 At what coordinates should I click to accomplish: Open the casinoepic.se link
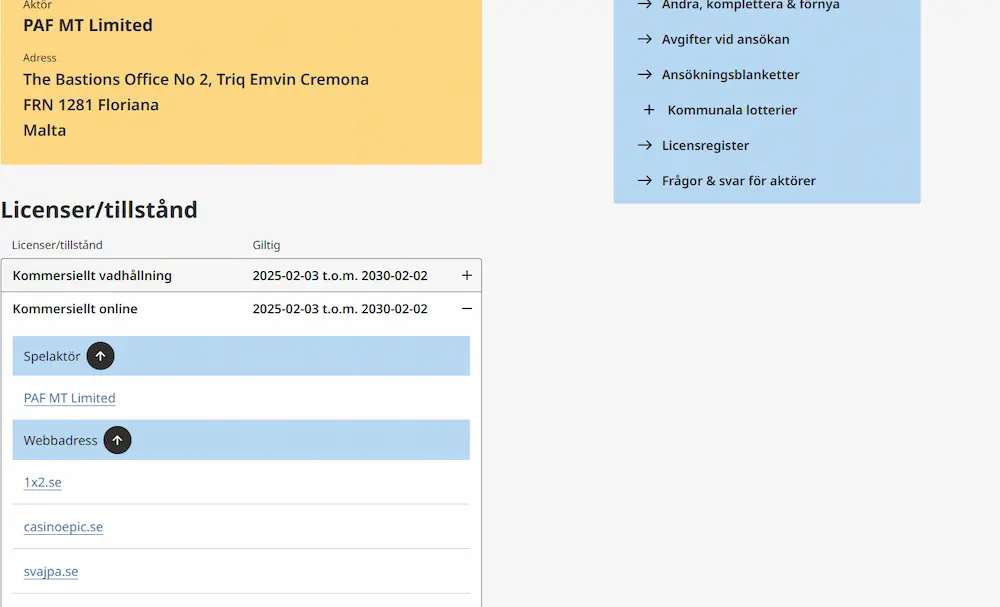[x=63, y=527]
